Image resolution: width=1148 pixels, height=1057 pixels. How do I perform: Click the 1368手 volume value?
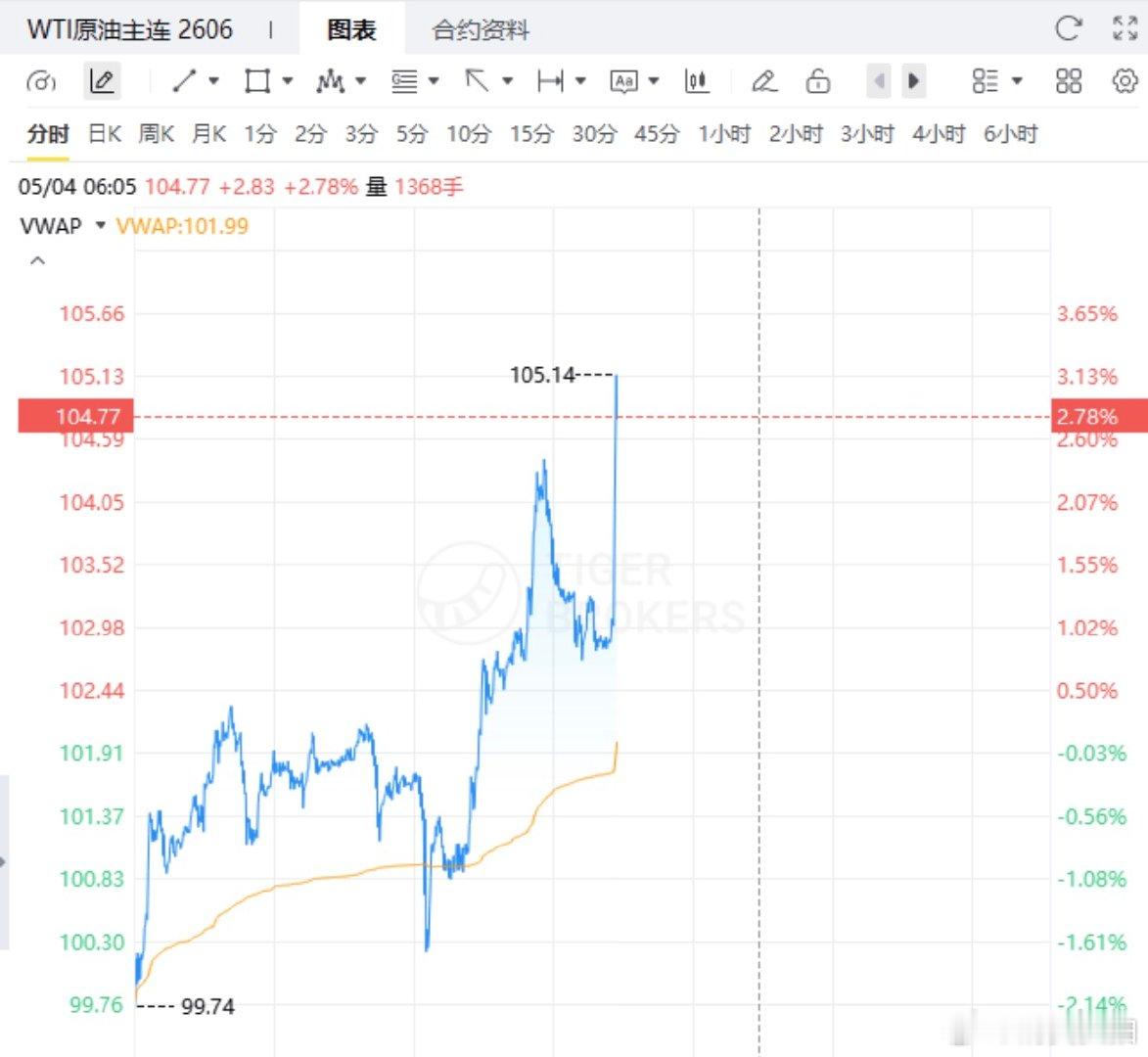(429, 187)
